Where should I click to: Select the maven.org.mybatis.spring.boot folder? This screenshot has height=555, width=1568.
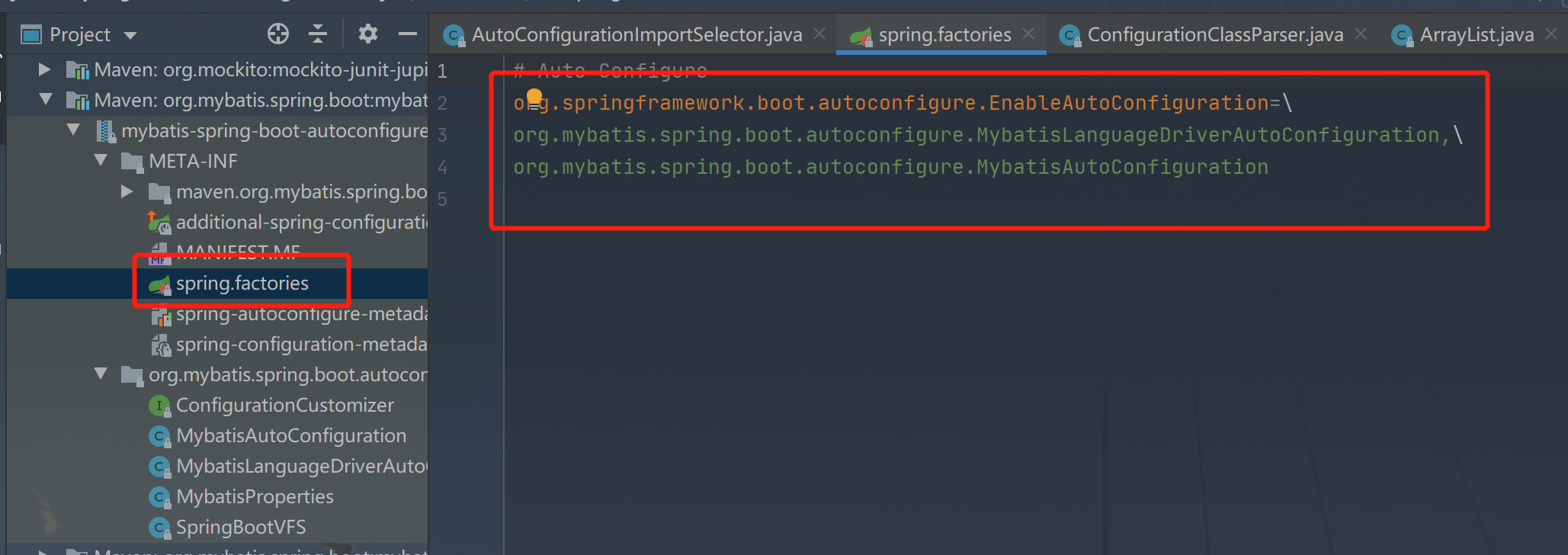click(x=302, y=191)
